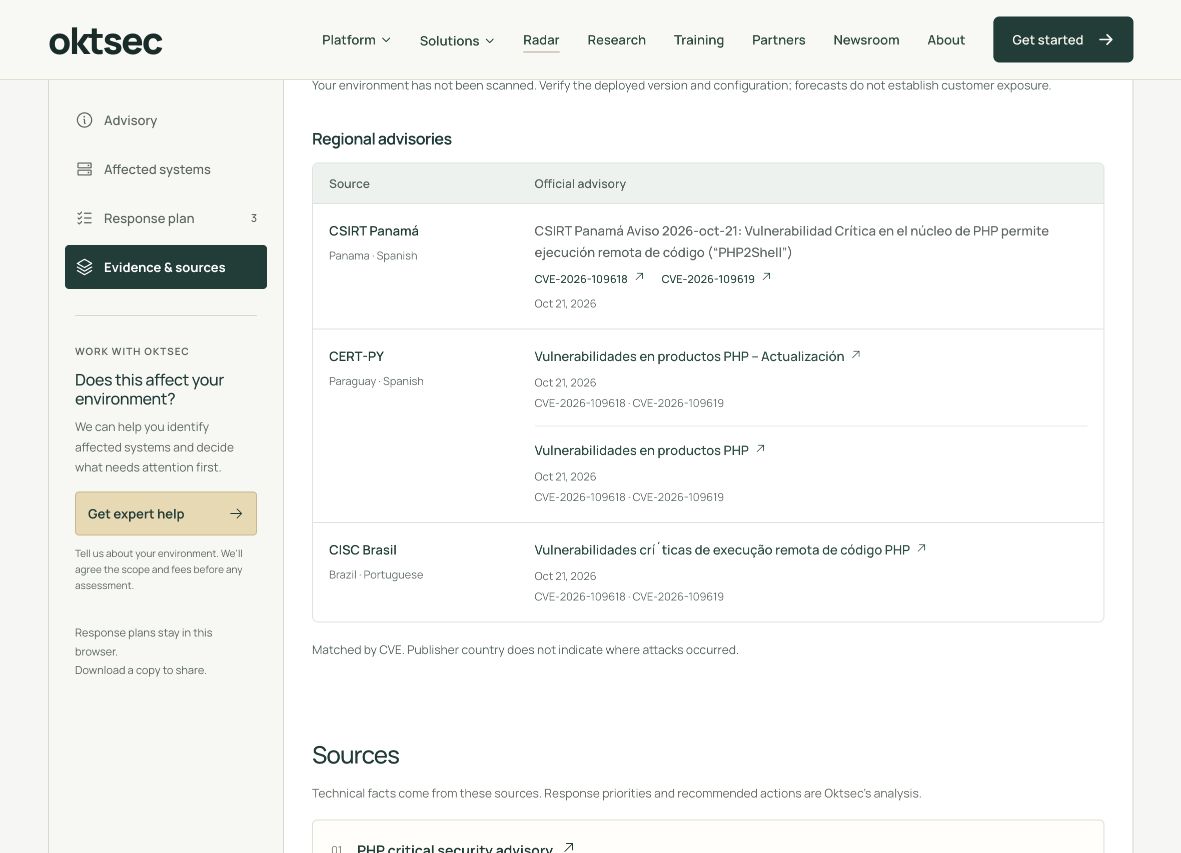Click the Brazil · Portuguese label
Viewport: 1181px width, 853px height.
click(x=376, y=574)
